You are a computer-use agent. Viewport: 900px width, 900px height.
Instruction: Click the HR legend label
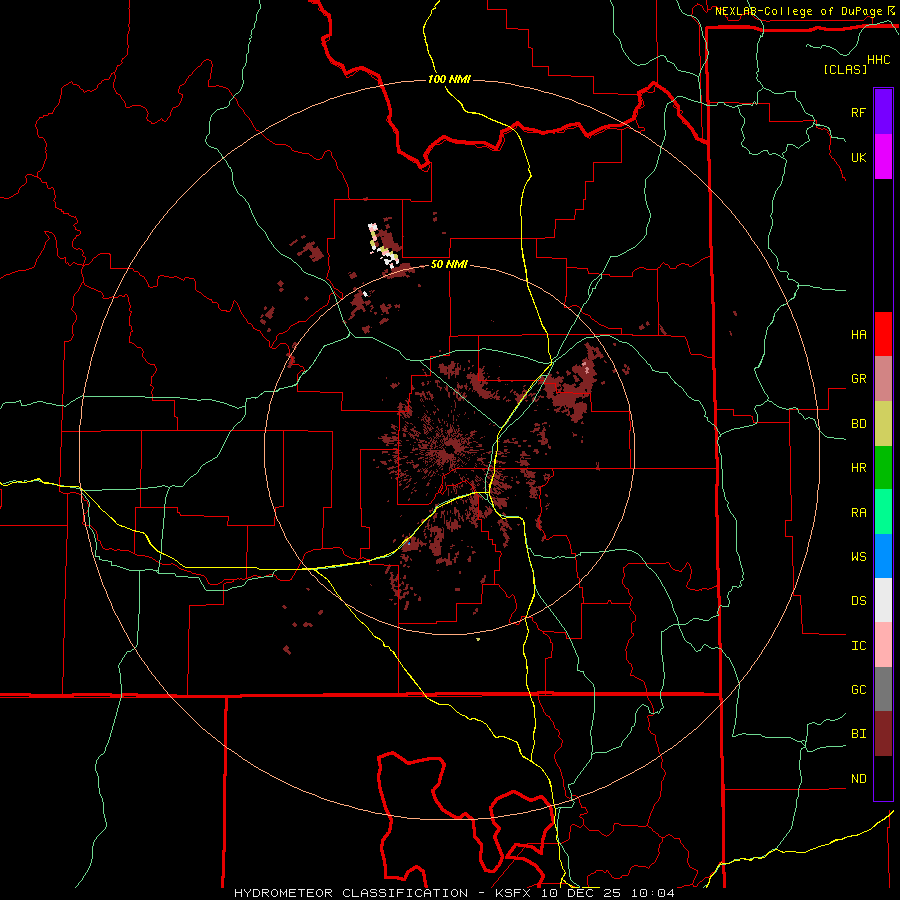(x=858, y=468)
